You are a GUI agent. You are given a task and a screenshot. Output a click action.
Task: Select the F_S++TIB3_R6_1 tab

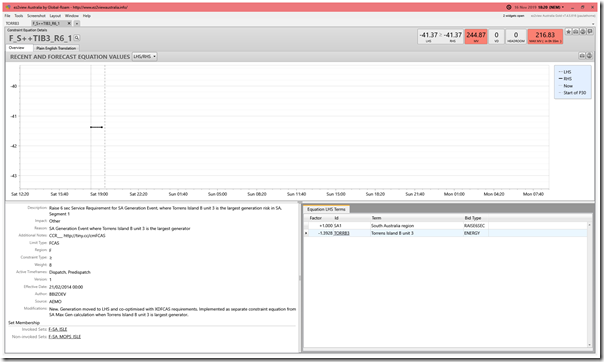[47, 23]
